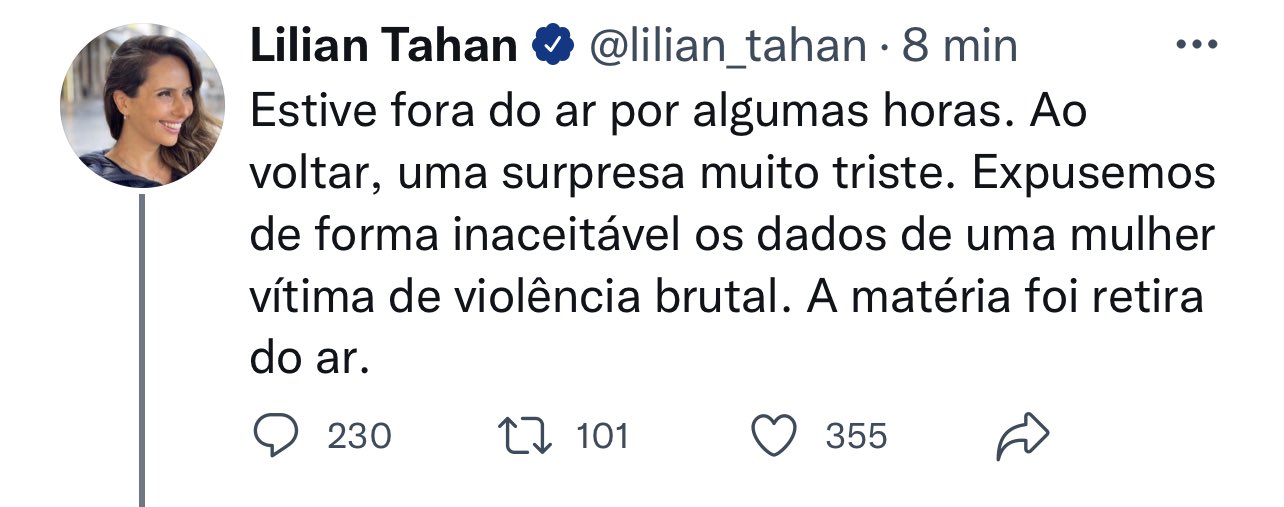The width and height of the screenshot is (1284, 507).
Task: Open the three-dot more options menu
Action: pos(1196,45)
